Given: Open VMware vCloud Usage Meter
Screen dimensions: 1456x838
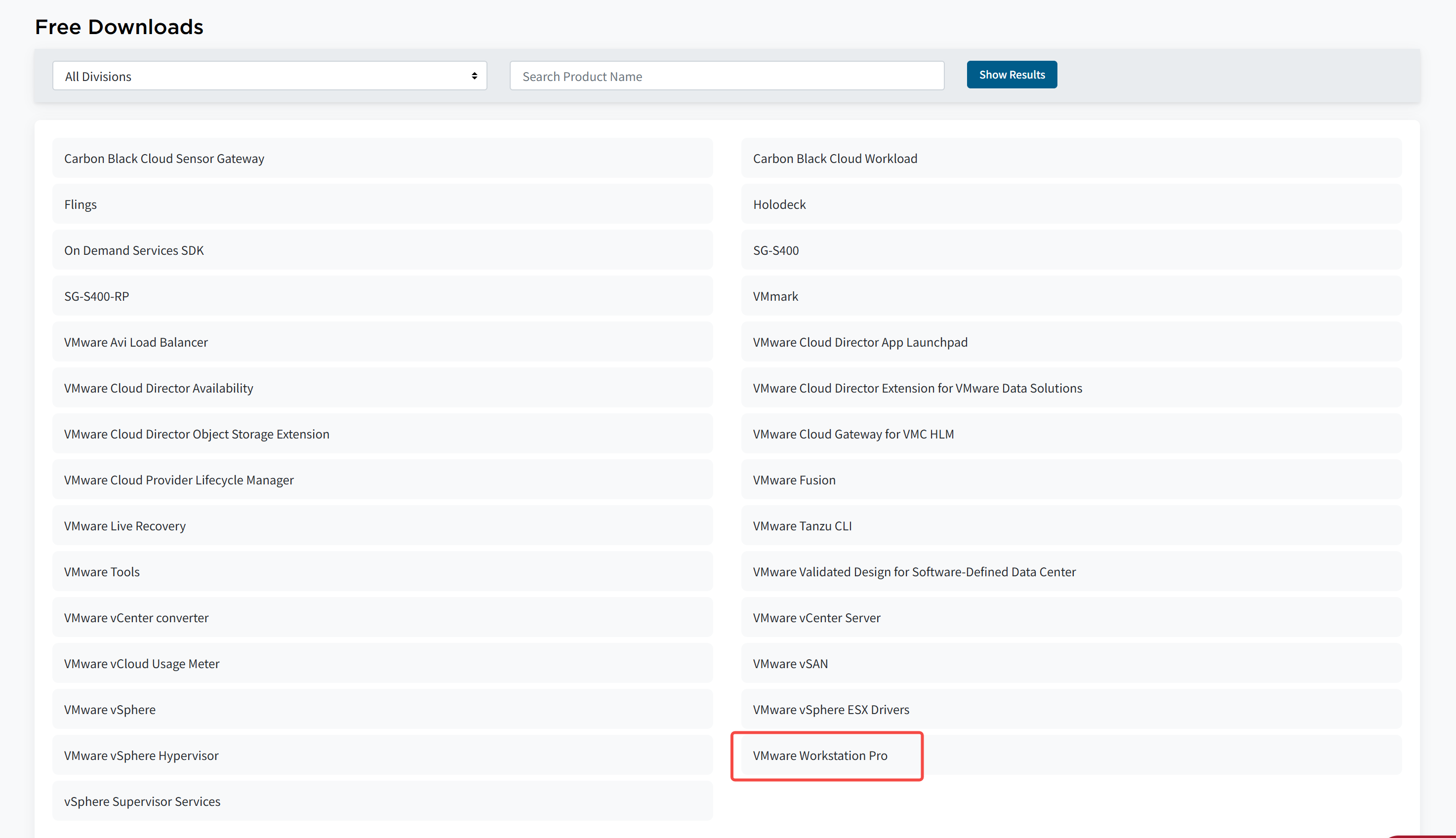Looking at the screenshot, I should (382, 664).
